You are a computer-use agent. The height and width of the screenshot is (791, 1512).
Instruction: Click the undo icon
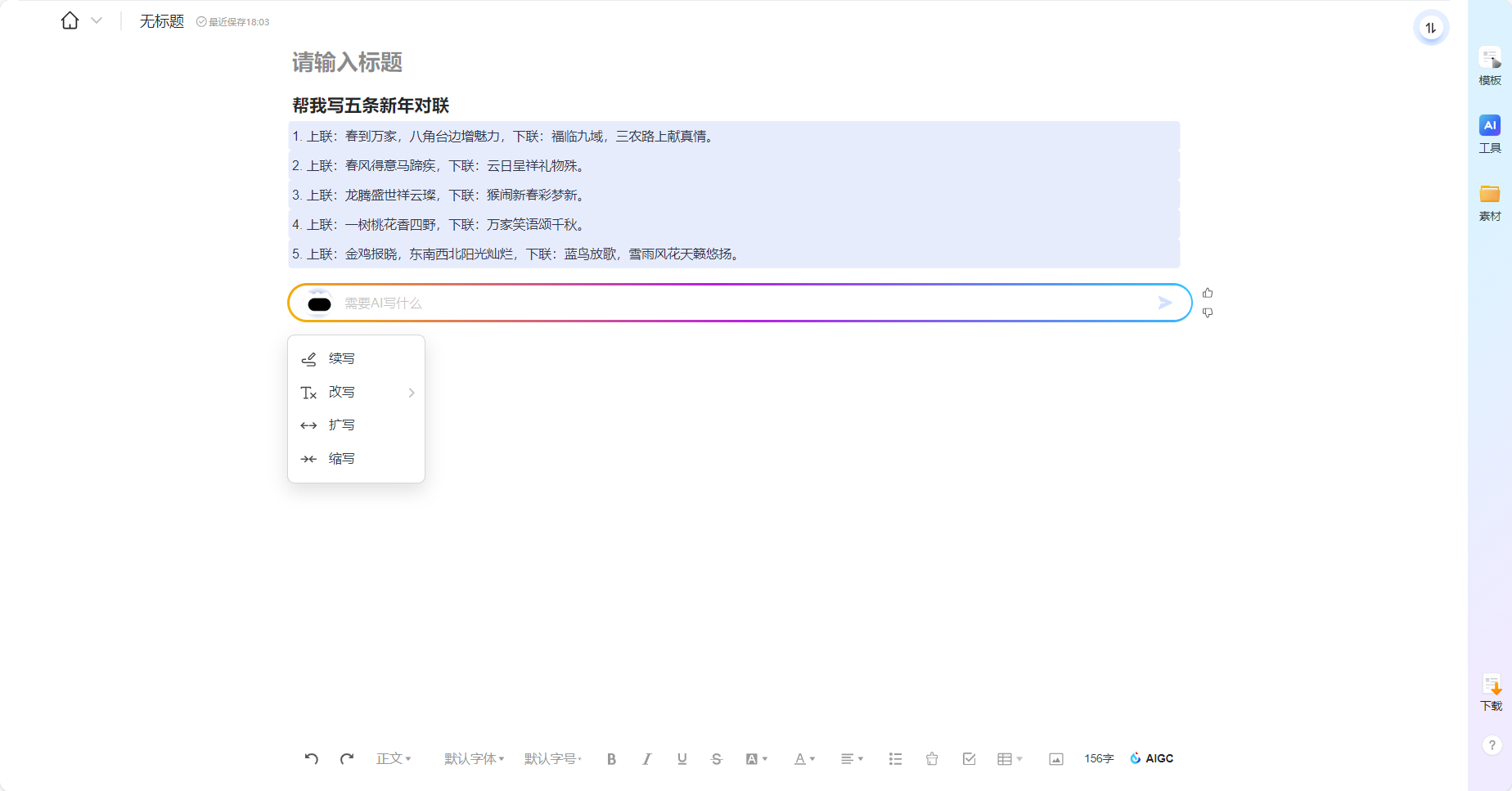[x=310, y=758]
